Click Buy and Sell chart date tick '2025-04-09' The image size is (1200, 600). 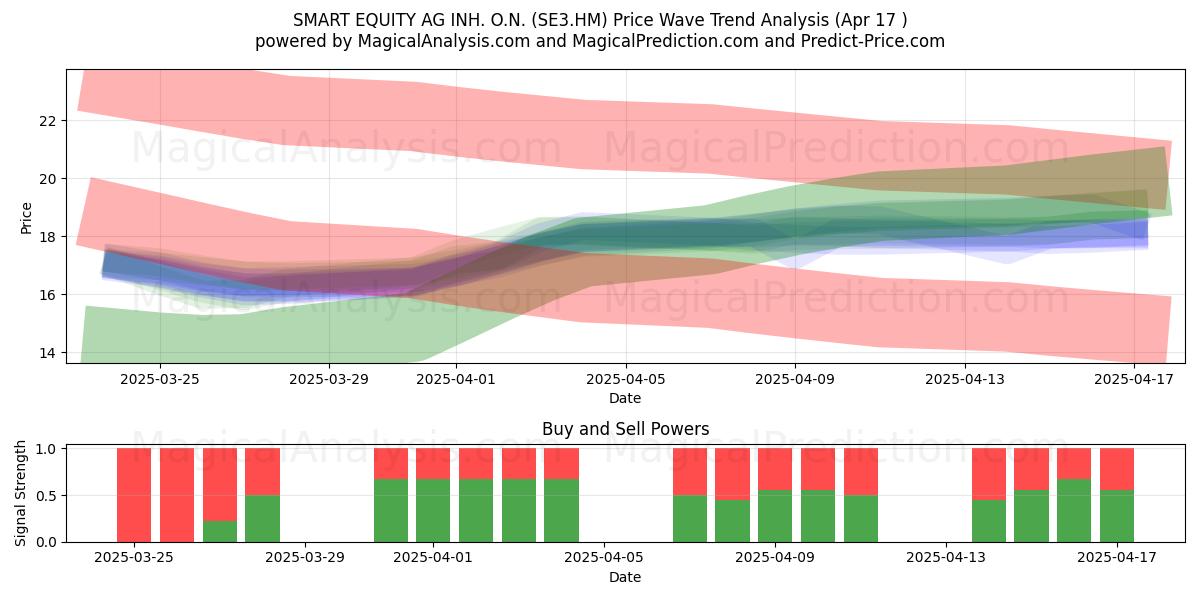[x=775, y=558]
